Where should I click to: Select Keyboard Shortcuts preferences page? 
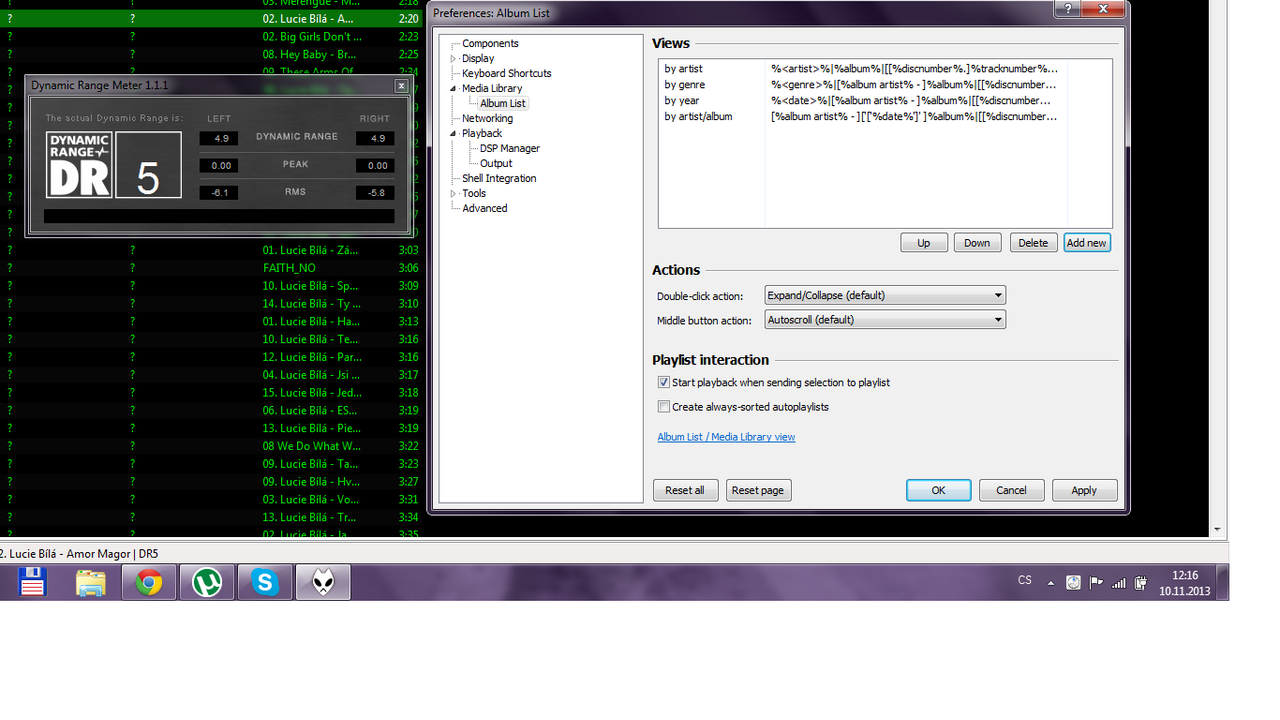506,73
